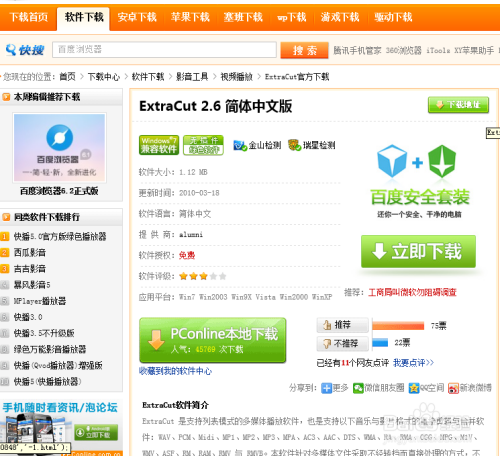Open 快播(Qvod播放器)增强版 in ranking
The width and height of the screenshot is (500, 456).
58,365
